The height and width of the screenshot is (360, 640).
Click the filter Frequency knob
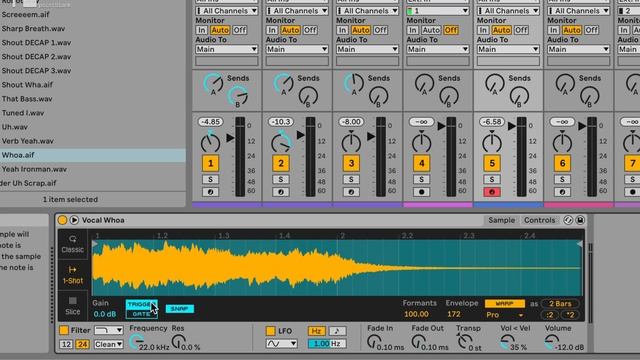(x=136, y=341)
